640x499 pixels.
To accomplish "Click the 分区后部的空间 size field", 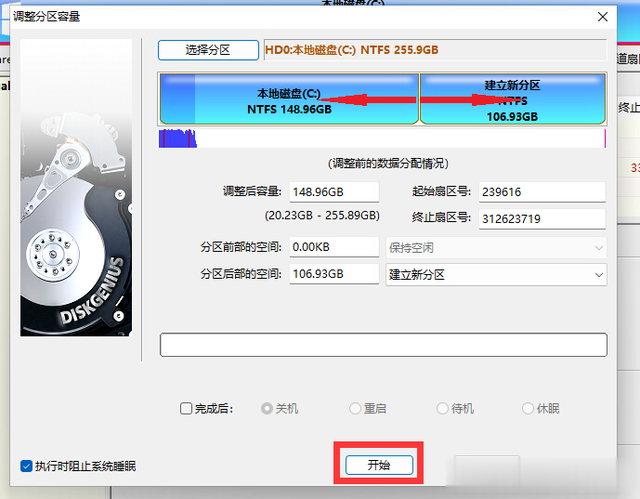I will tap(334, 274).
